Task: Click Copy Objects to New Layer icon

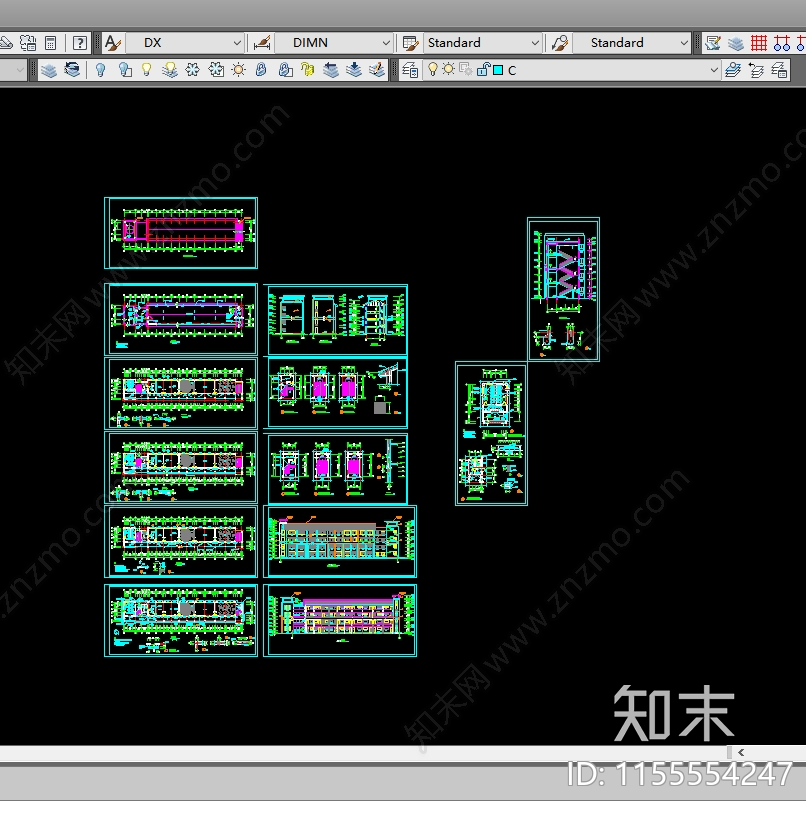Action: 354,70
